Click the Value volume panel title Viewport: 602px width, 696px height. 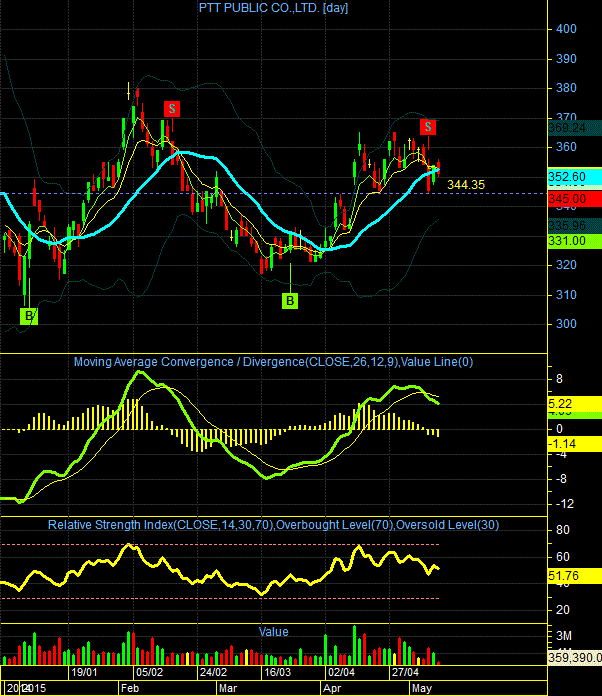point(273,632)
